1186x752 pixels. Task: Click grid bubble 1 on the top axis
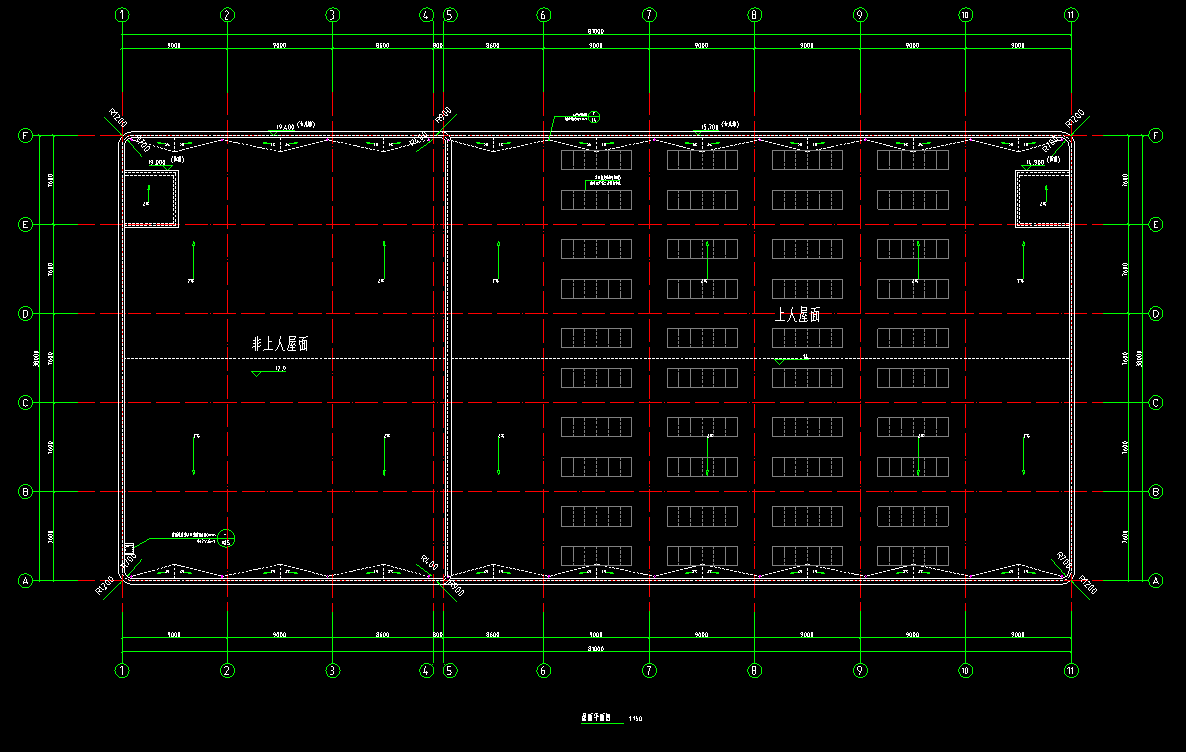[122, 15]
